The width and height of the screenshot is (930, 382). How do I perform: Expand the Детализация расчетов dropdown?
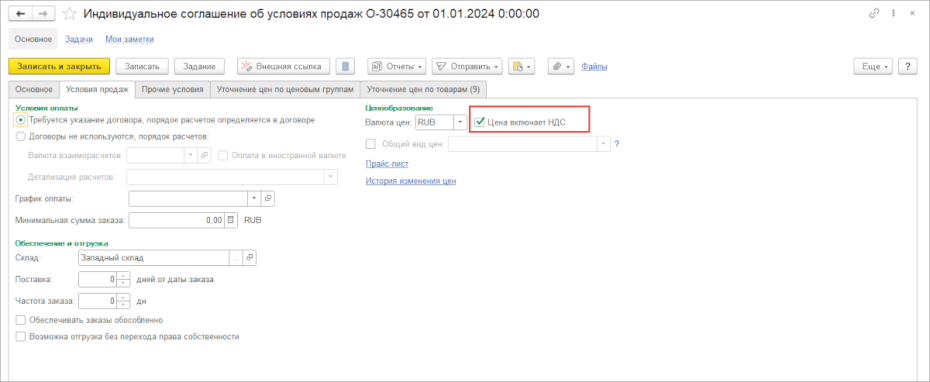[330, 177]
